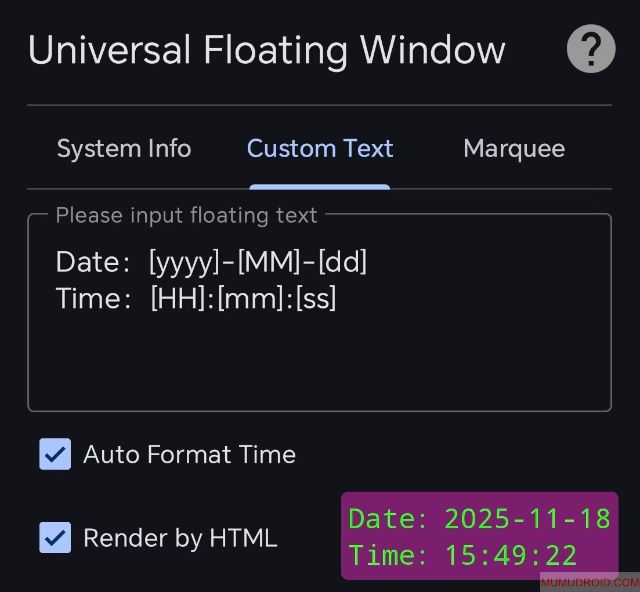Click the [MM] placeholder in the text
Screen dimensions: 640x592
(x=268, y=263)
